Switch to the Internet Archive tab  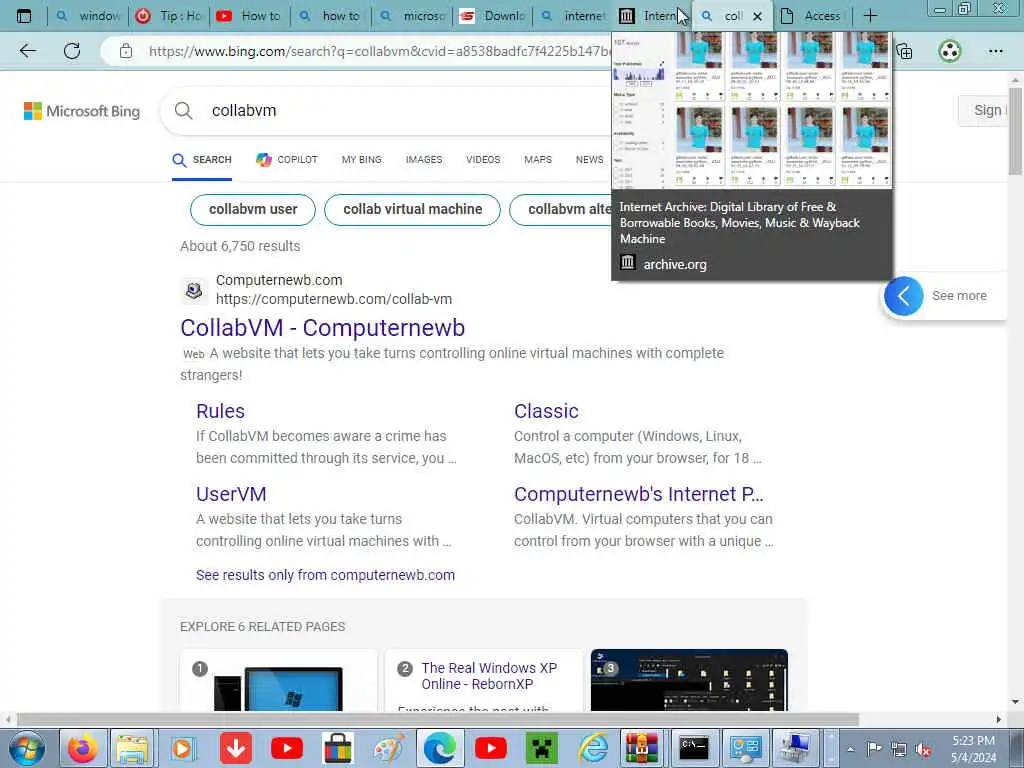click(653, 16)
